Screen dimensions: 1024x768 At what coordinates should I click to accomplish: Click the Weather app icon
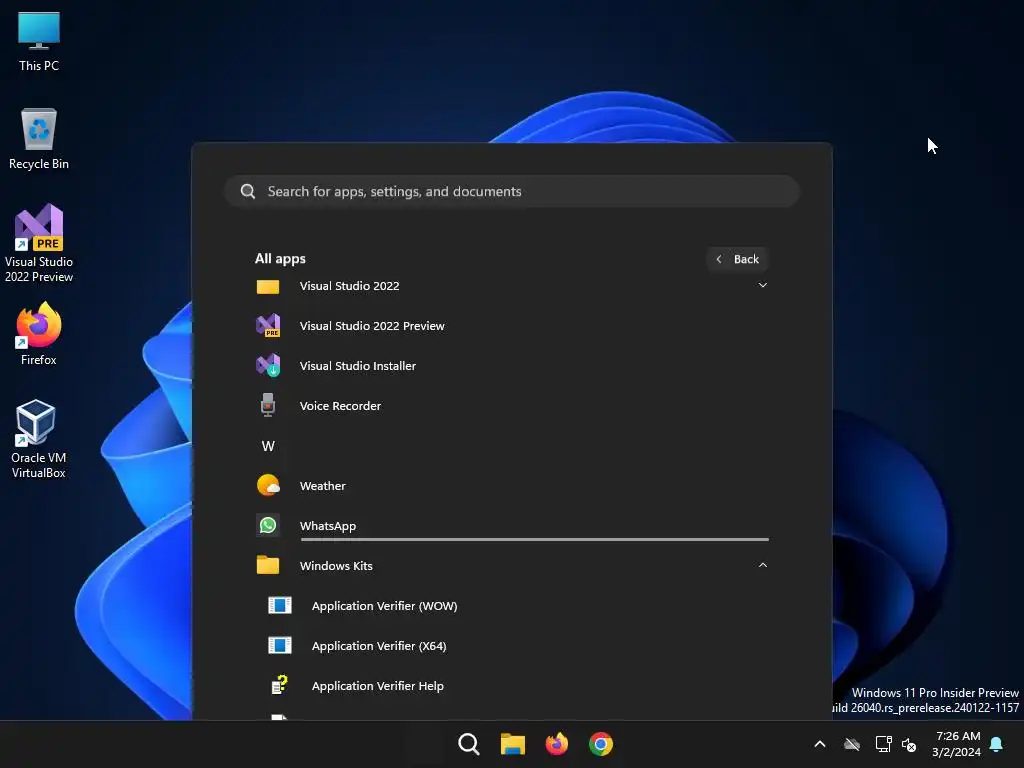tap(268, 486)
